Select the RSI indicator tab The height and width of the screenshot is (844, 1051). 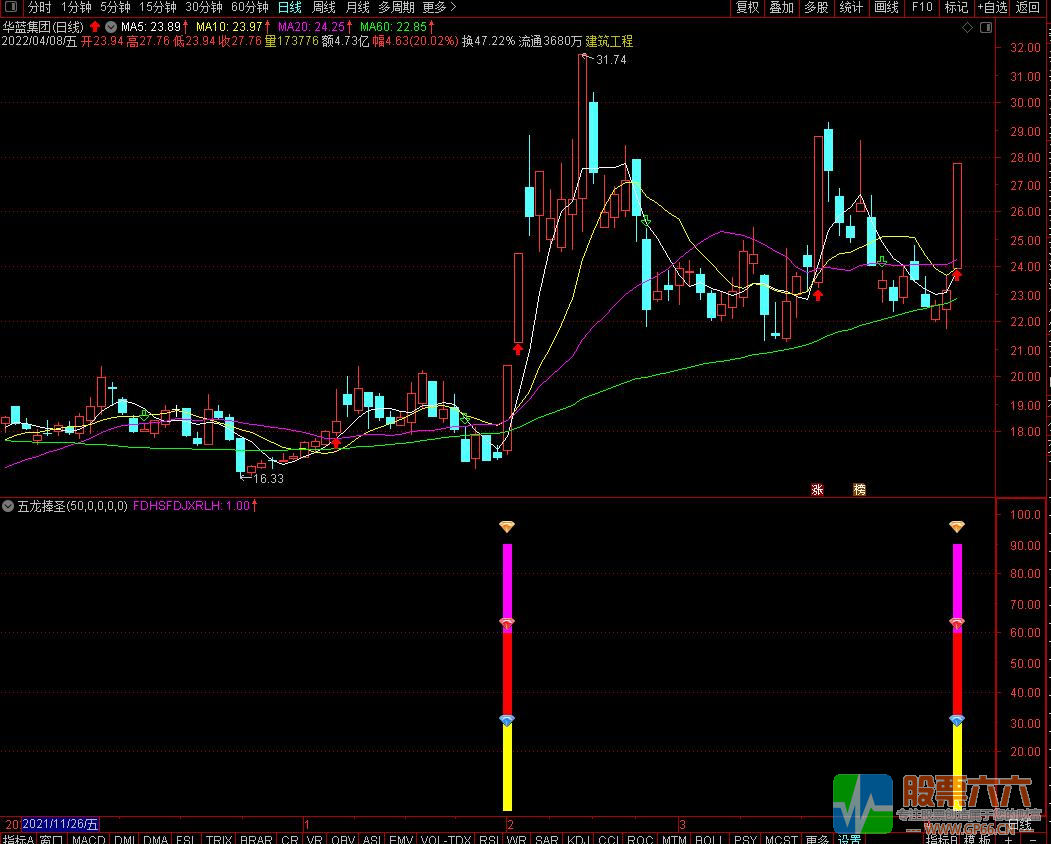489,839
